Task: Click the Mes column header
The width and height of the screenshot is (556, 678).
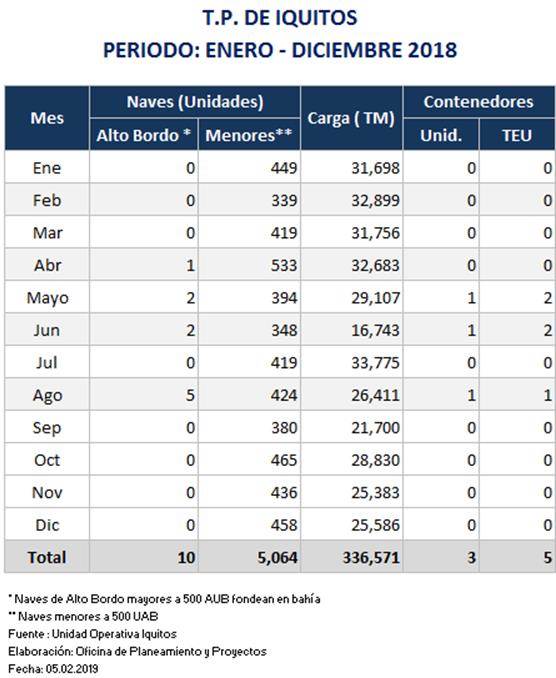Action: [47, 118]
